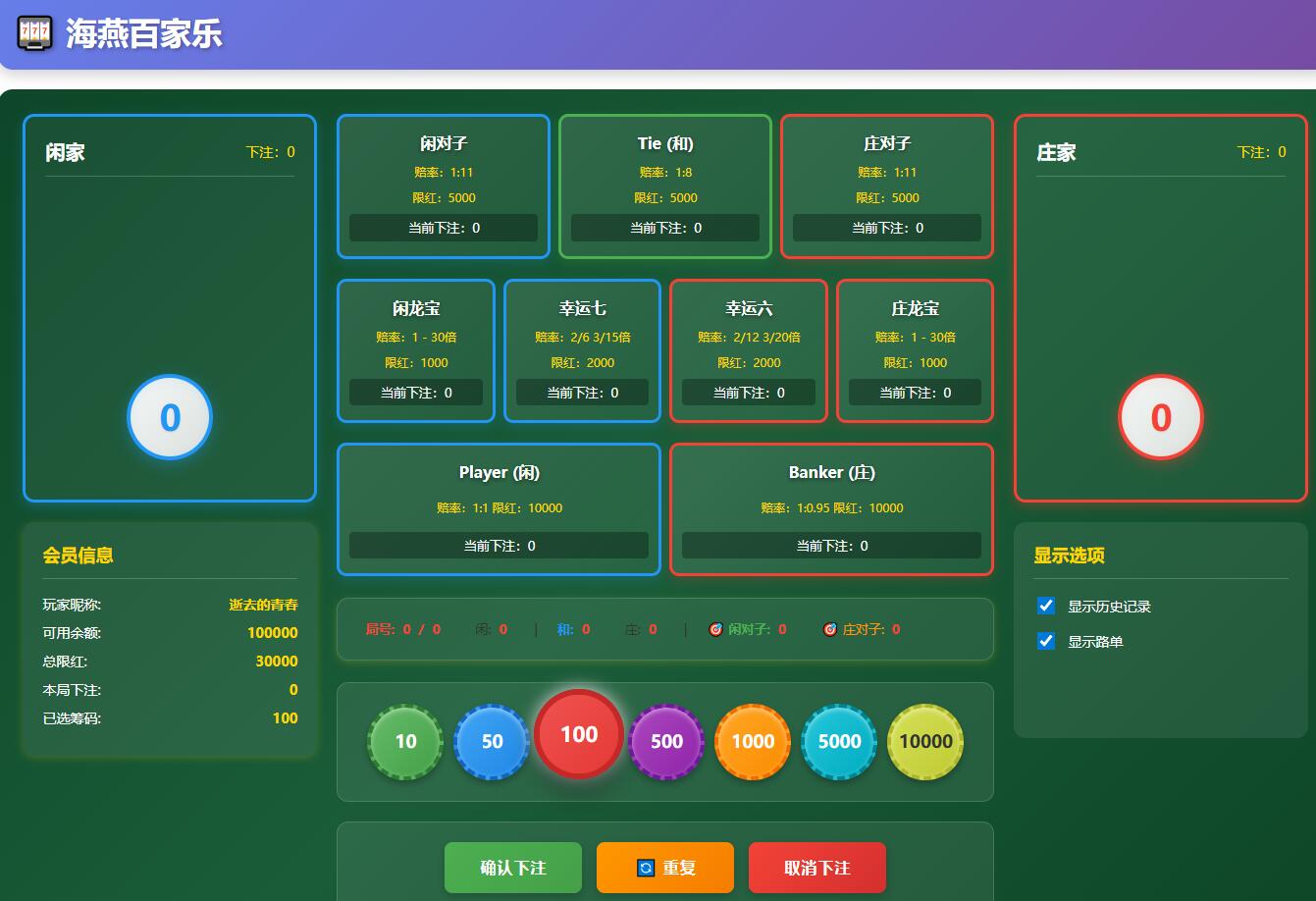1316x901 pixels.
Task: Select the green 10 chip
Action: tap(405, 742)
